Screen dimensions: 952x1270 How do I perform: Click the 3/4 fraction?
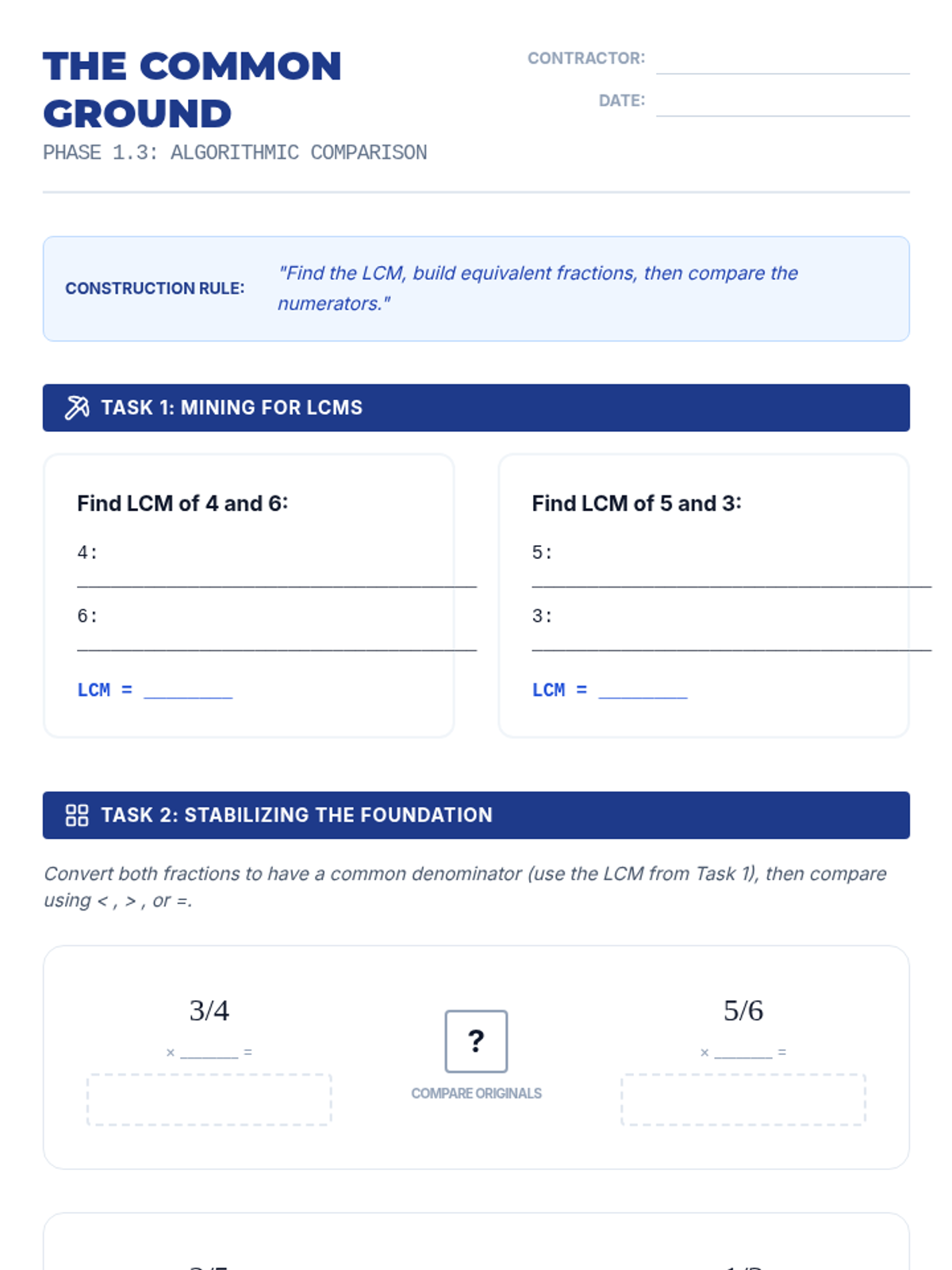(x=209, y=1010)
